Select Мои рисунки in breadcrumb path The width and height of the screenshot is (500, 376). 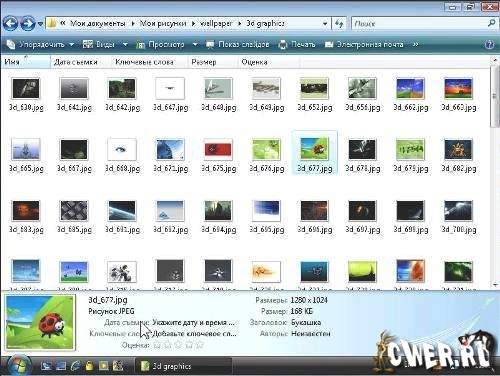point(163,23)
